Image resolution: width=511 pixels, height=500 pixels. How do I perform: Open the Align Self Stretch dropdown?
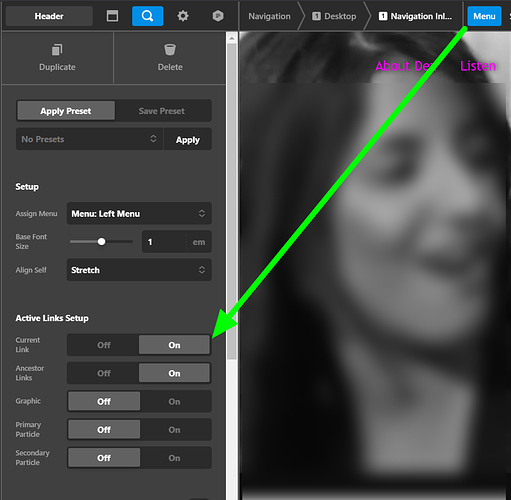pyautogui.click(x=139, y=270)
